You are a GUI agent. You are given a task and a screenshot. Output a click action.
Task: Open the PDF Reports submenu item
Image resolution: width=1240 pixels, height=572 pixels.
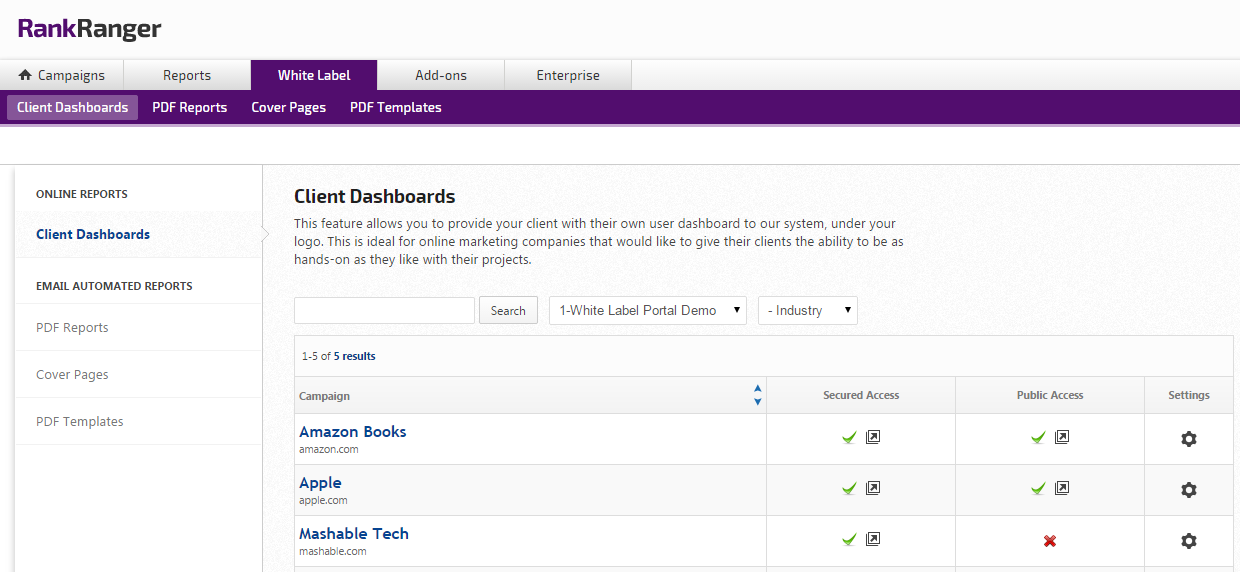click(189, 107)
